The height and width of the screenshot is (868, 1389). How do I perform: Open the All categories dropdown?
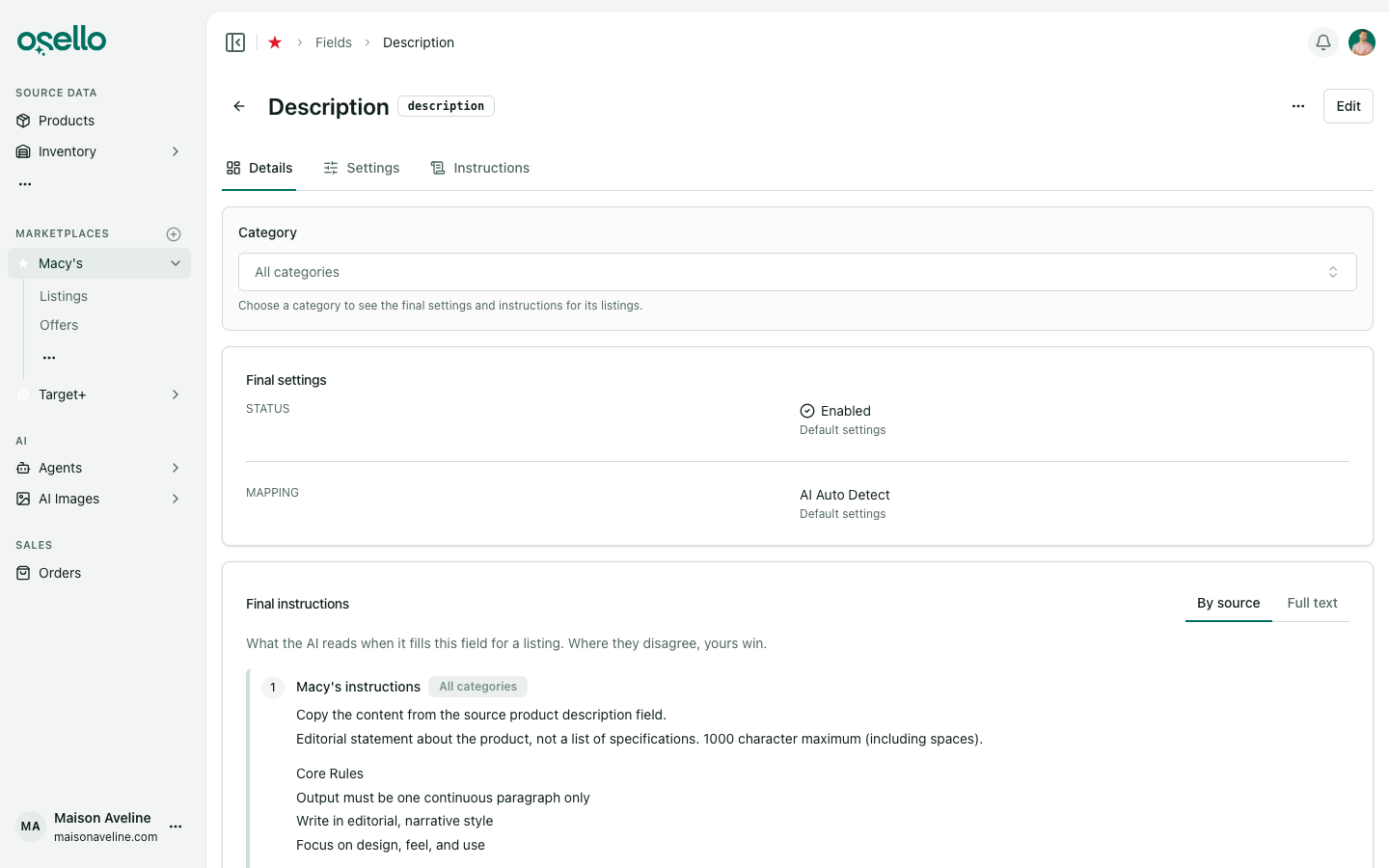pos(798,272)
